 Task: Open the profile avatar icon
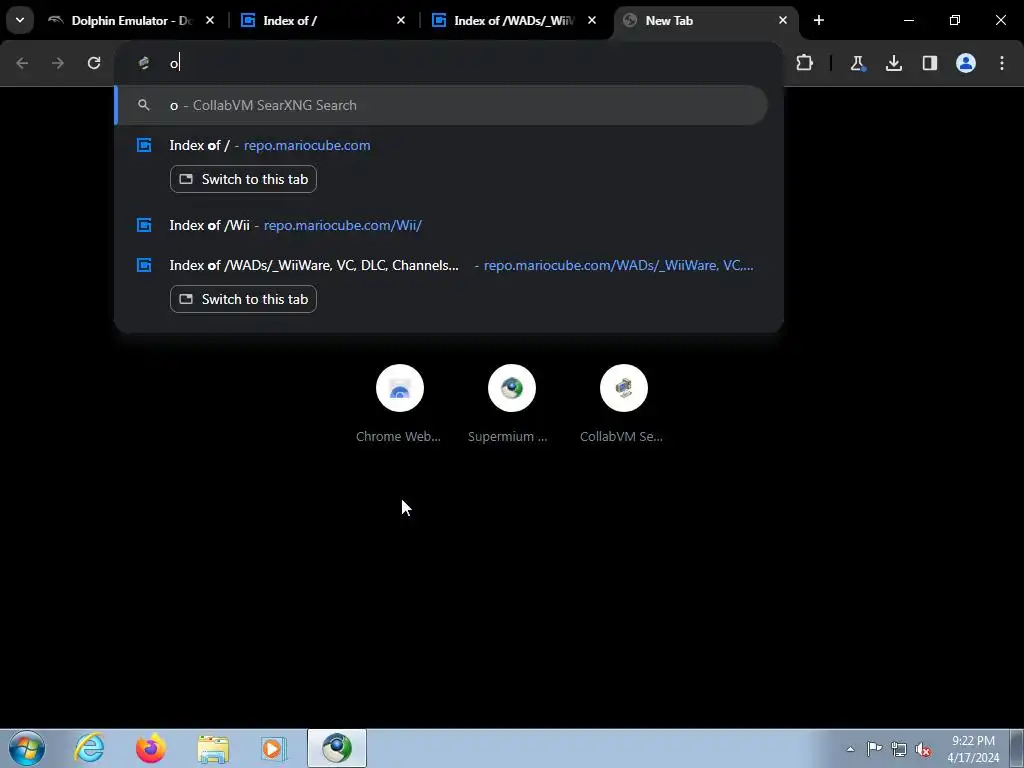click(x=966, y=63)
